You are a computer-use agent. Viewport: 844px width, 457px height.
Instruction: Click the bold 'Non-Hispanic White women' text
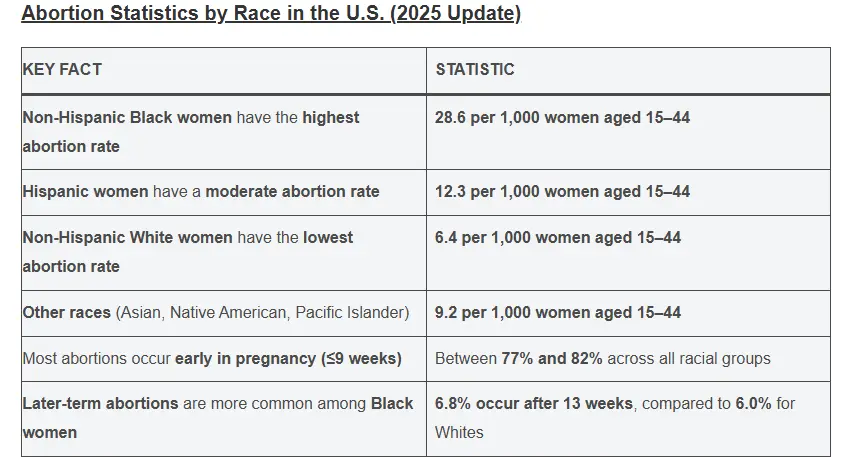tap(127, 237)
